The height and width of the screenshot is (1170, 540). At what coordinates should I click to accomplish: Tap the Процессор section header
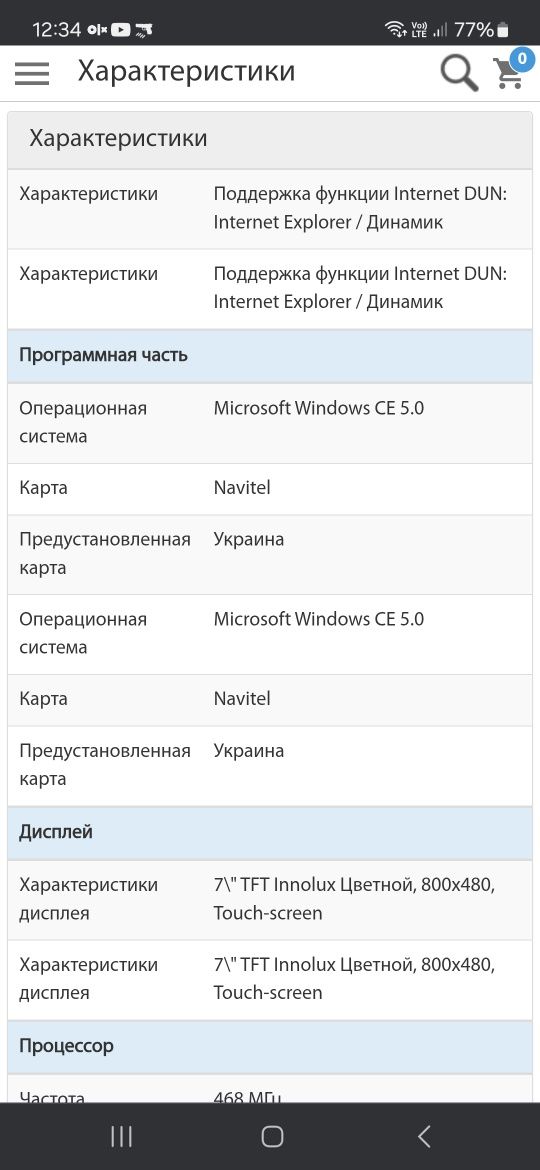(x=270, y=1047)
